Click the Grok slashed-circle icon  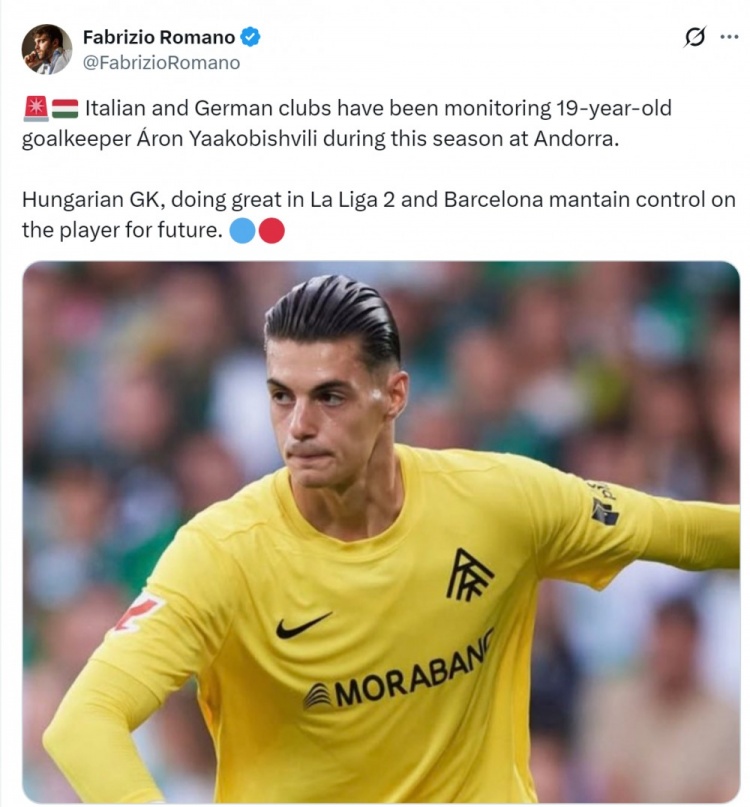pyautogui.click(x=694, y=37)
